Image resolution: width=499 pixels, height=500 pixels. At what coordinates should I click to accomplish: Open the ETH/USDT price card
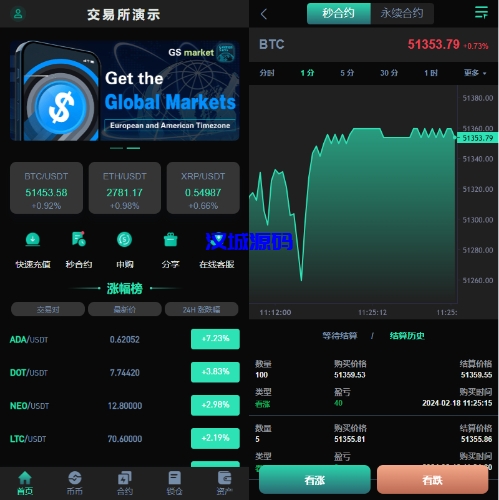pyautogui.click(x=125, y=188)
